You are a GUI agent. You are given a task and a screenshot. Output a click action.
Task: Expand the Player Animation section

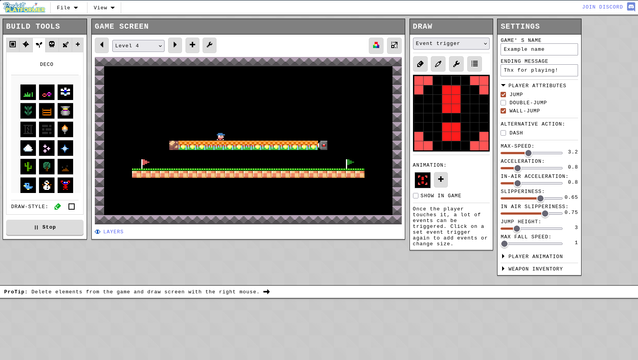pyautogui.click(x=532, y=256)
